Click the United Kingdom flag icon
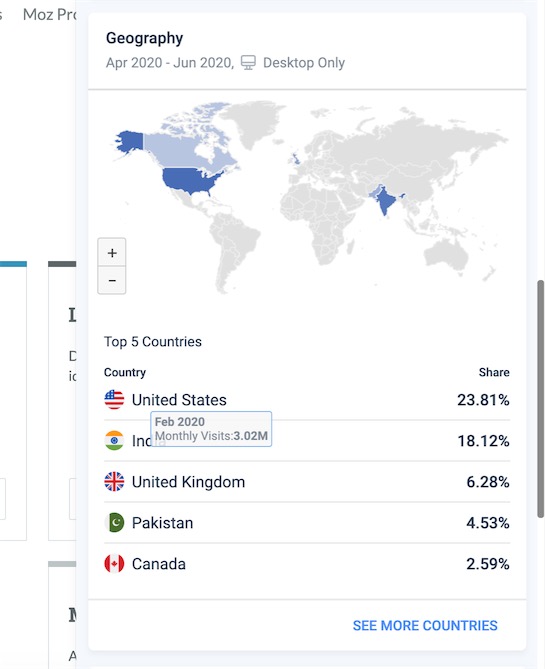Screen dimensions: 545x669 point(114,482)
